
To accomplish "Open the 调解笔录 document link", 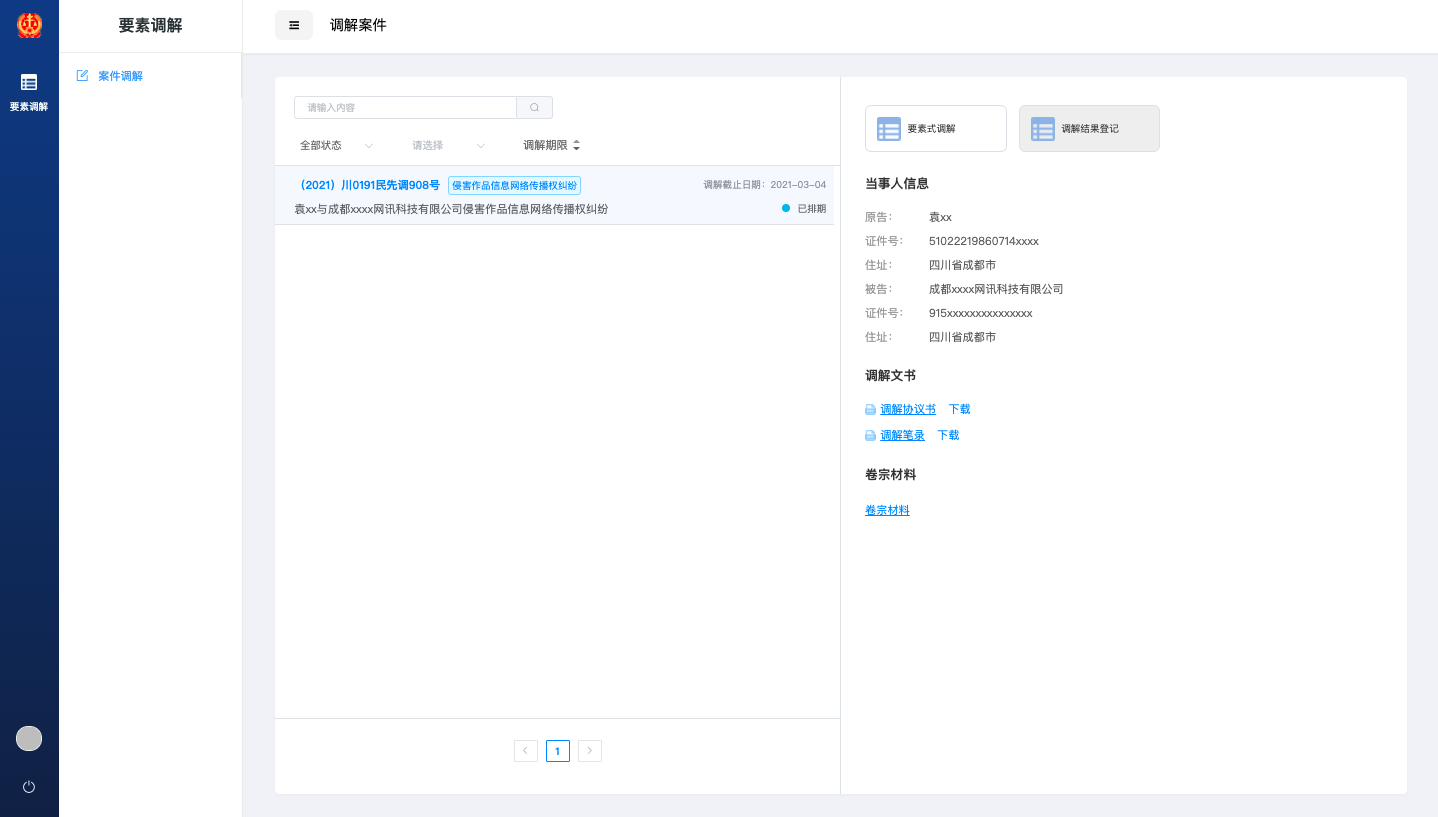I will pyautogui.click(x=902, y=435).
